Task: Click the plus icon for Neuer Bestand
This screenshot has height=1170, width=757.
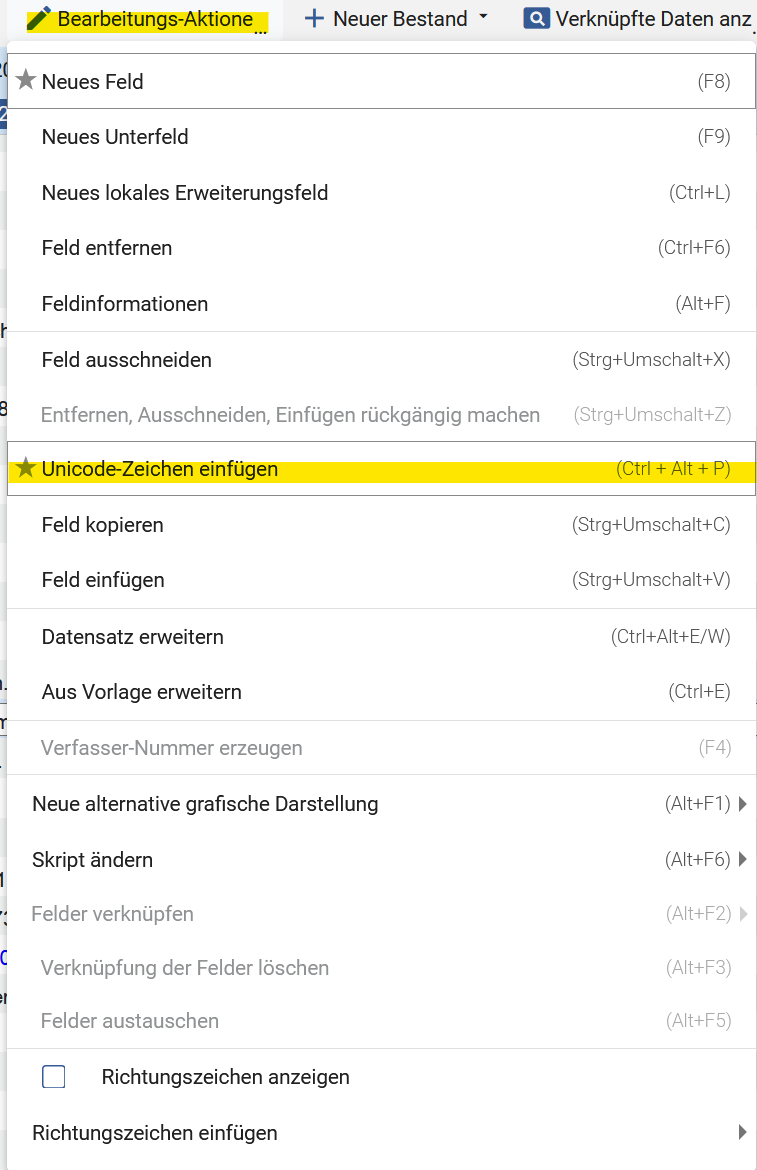Action: (314, 19)
